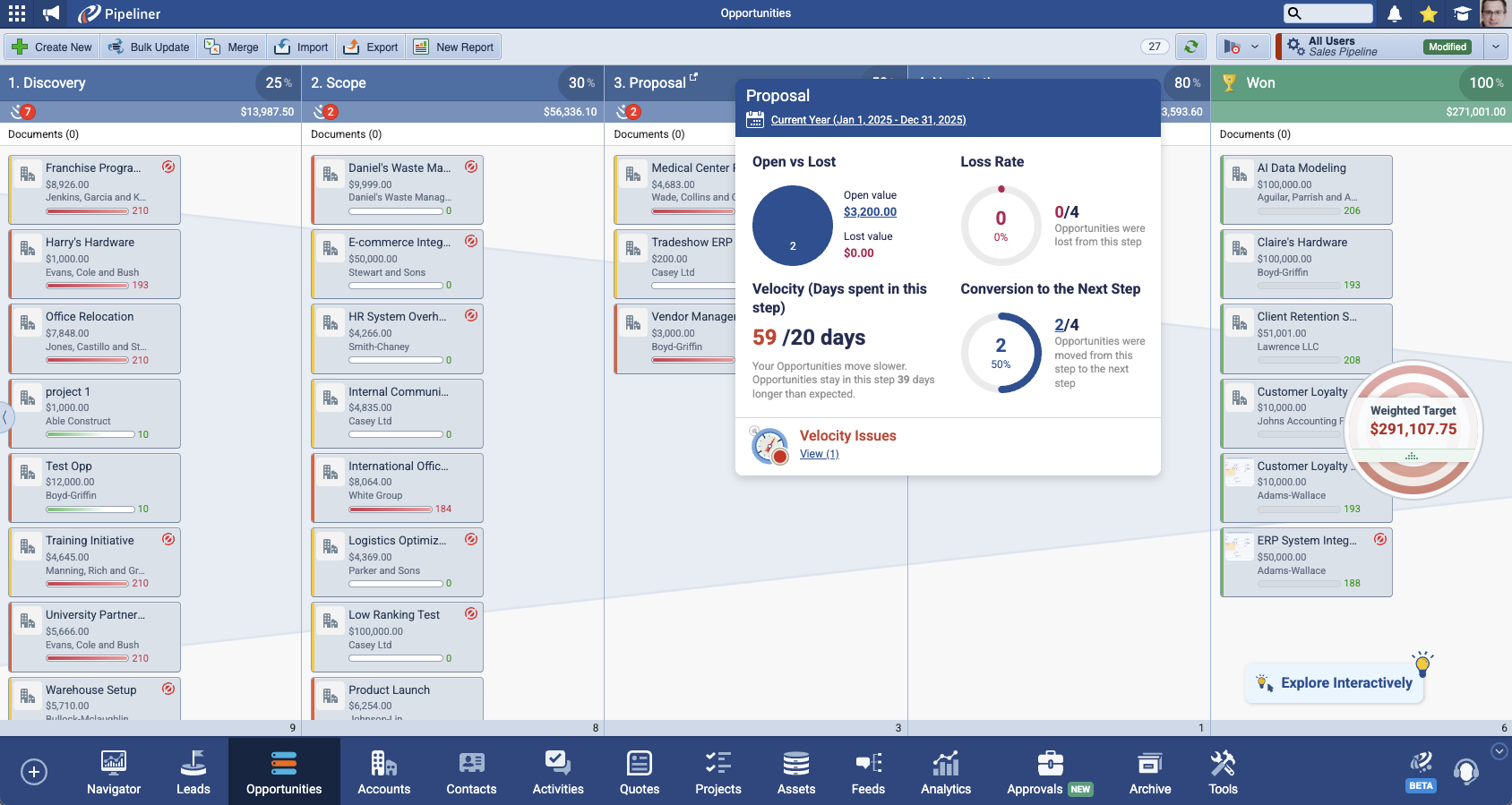This screenshot has width=1512, height=805.
Task: Click the green refresh icon
Action: (1190, 47)
